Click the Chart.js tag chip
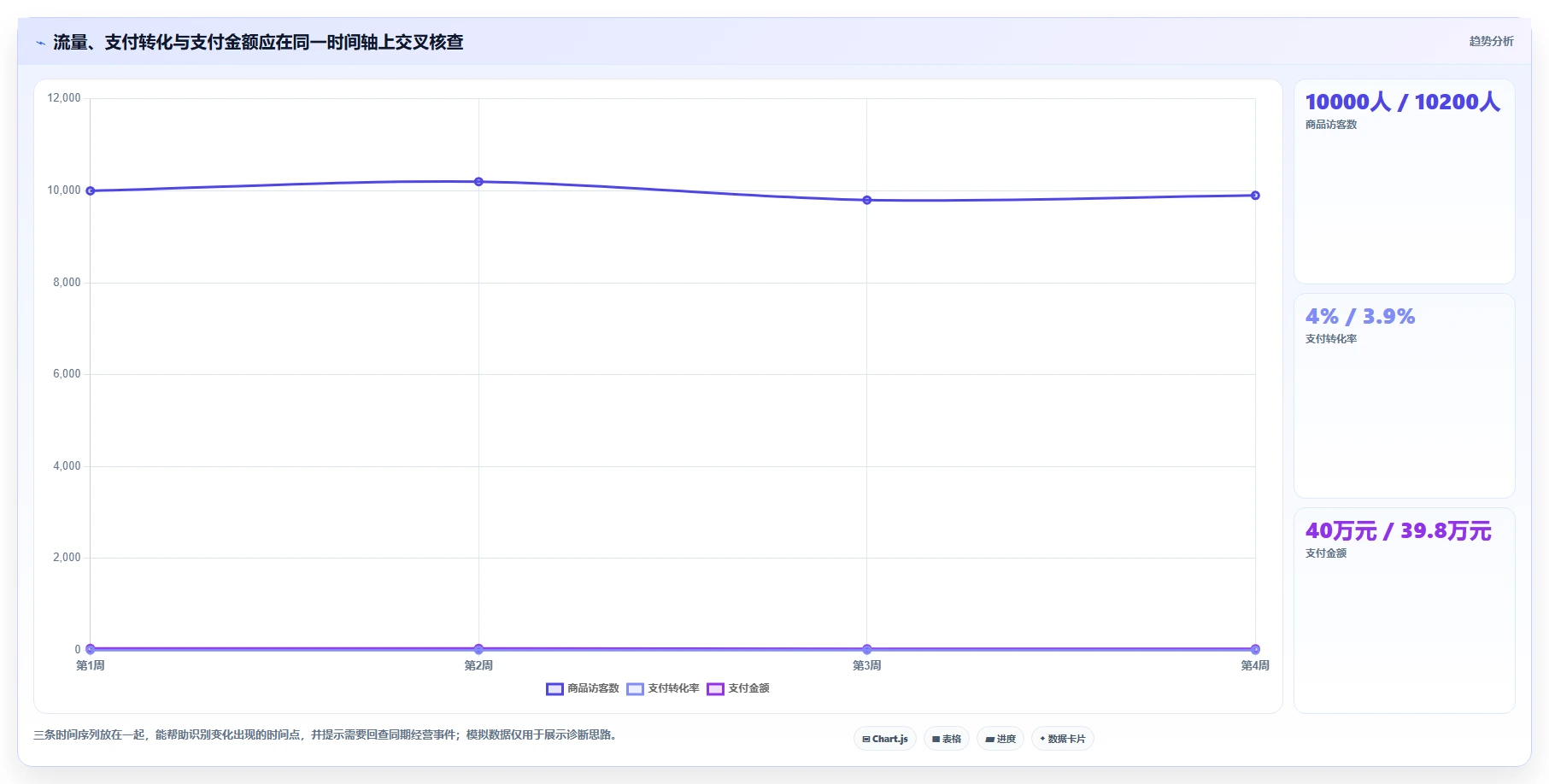The width and height of the screenshot is (1549, 784). [x=885, y=739]
